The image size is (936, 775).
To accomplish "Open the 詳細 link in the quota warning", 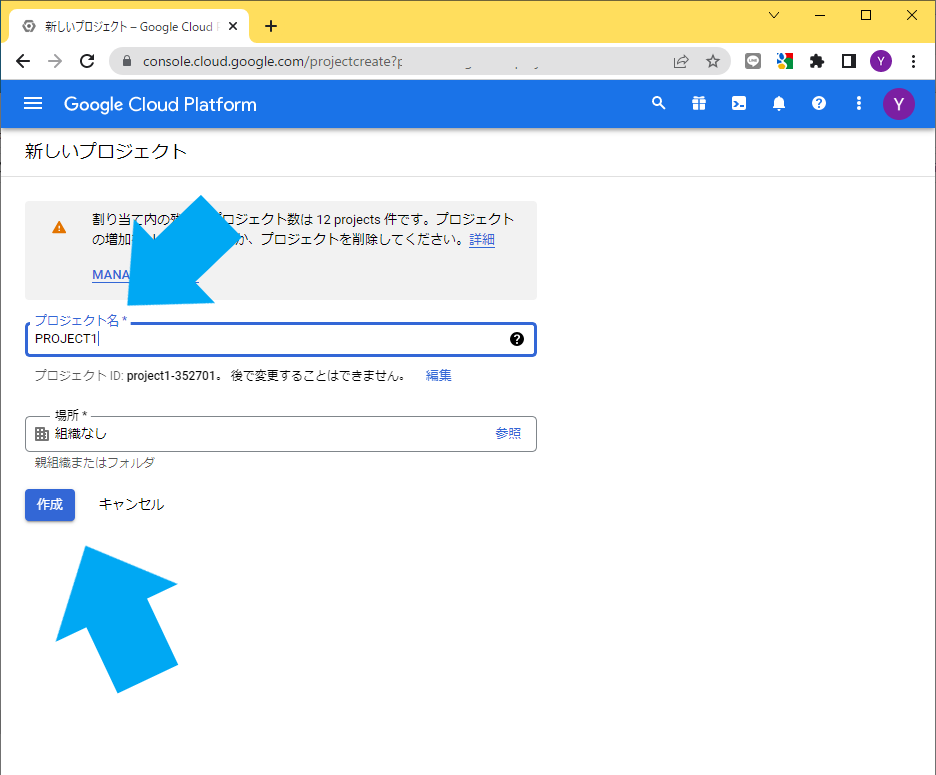I will (482, 239).
